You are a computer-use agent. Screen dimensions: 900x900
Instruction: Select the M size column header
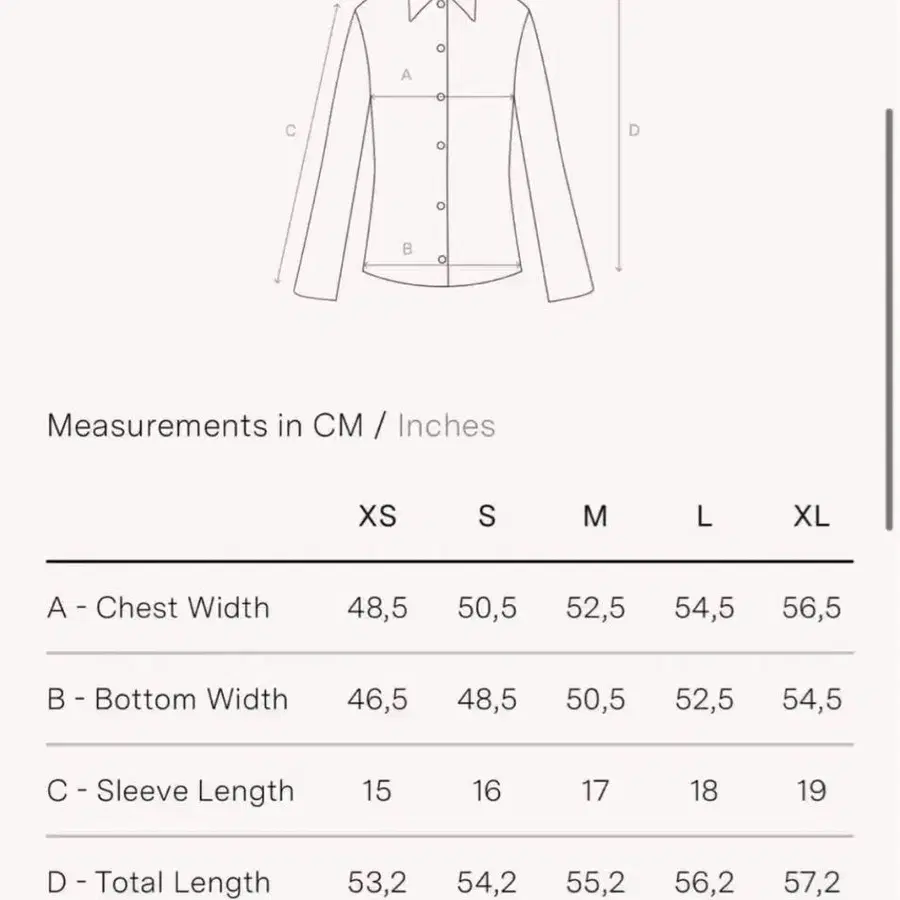tap(595, 516)
